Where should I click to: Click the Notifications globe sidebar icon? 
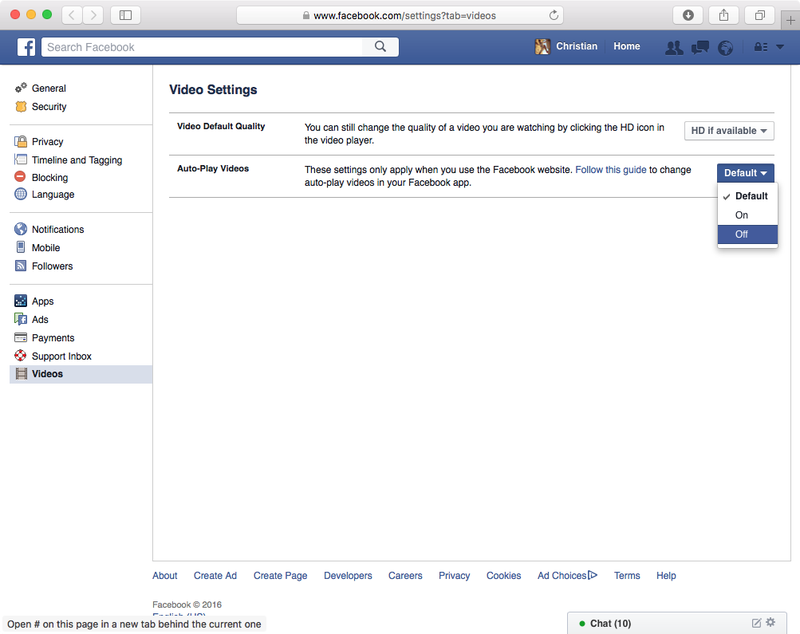pyautogui.click(x=20, y=229)
